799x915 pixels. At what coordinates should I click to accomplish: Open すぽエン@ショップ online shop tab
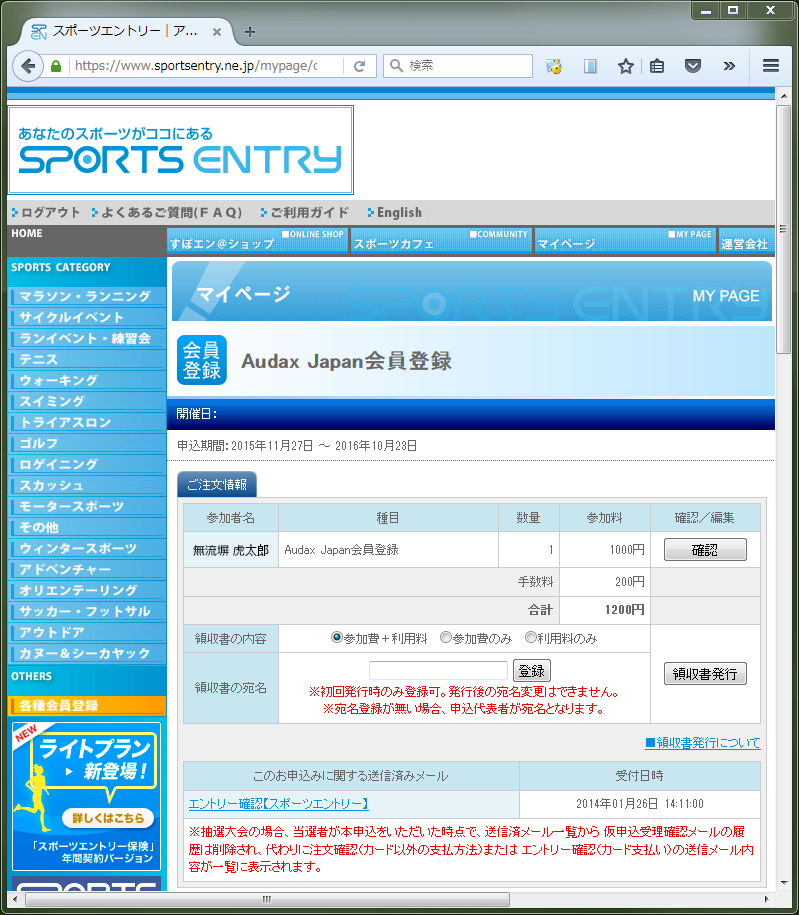coord(257,241)
